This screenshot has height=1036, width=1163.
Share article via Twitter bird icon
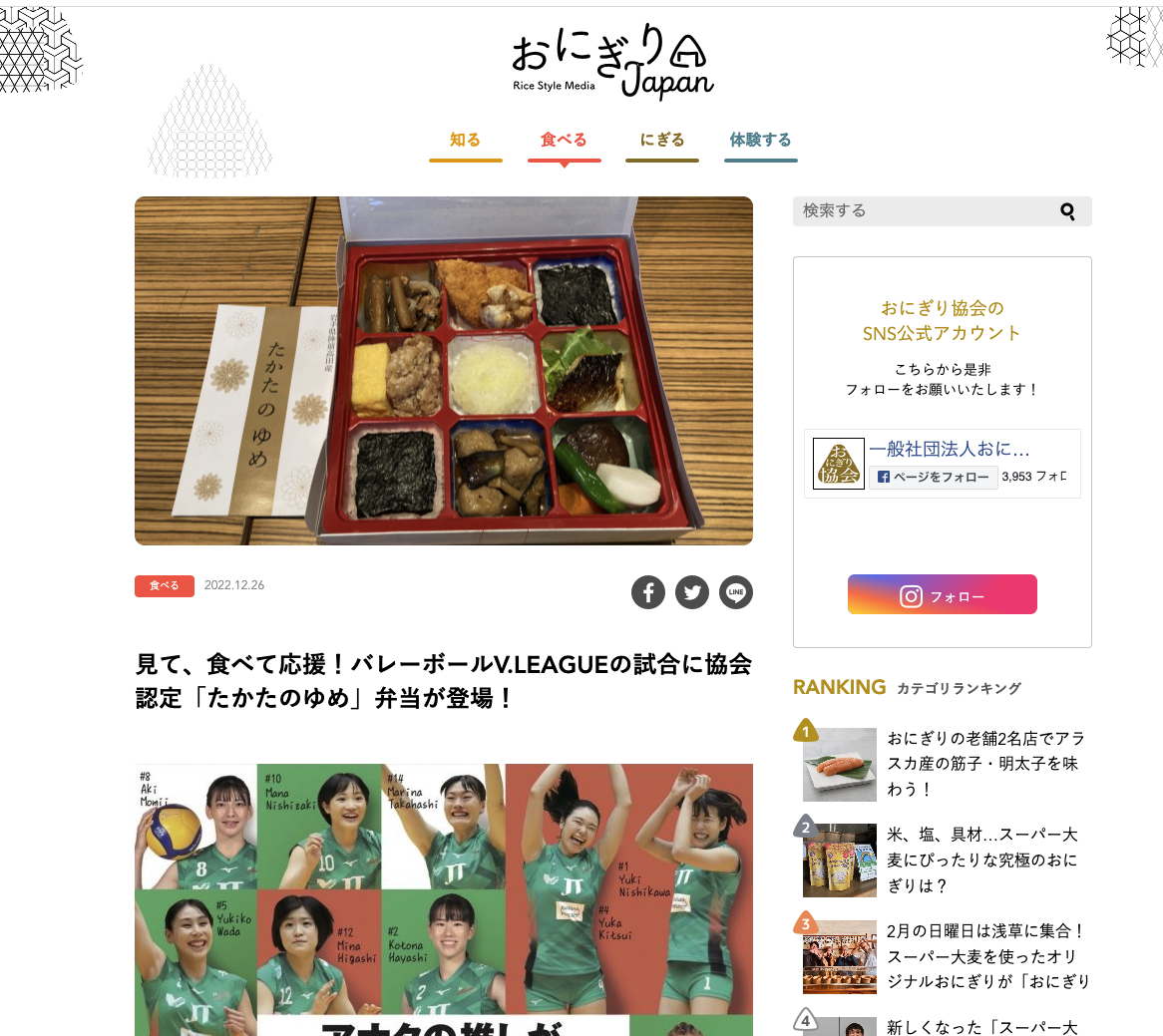pos(692,592)
